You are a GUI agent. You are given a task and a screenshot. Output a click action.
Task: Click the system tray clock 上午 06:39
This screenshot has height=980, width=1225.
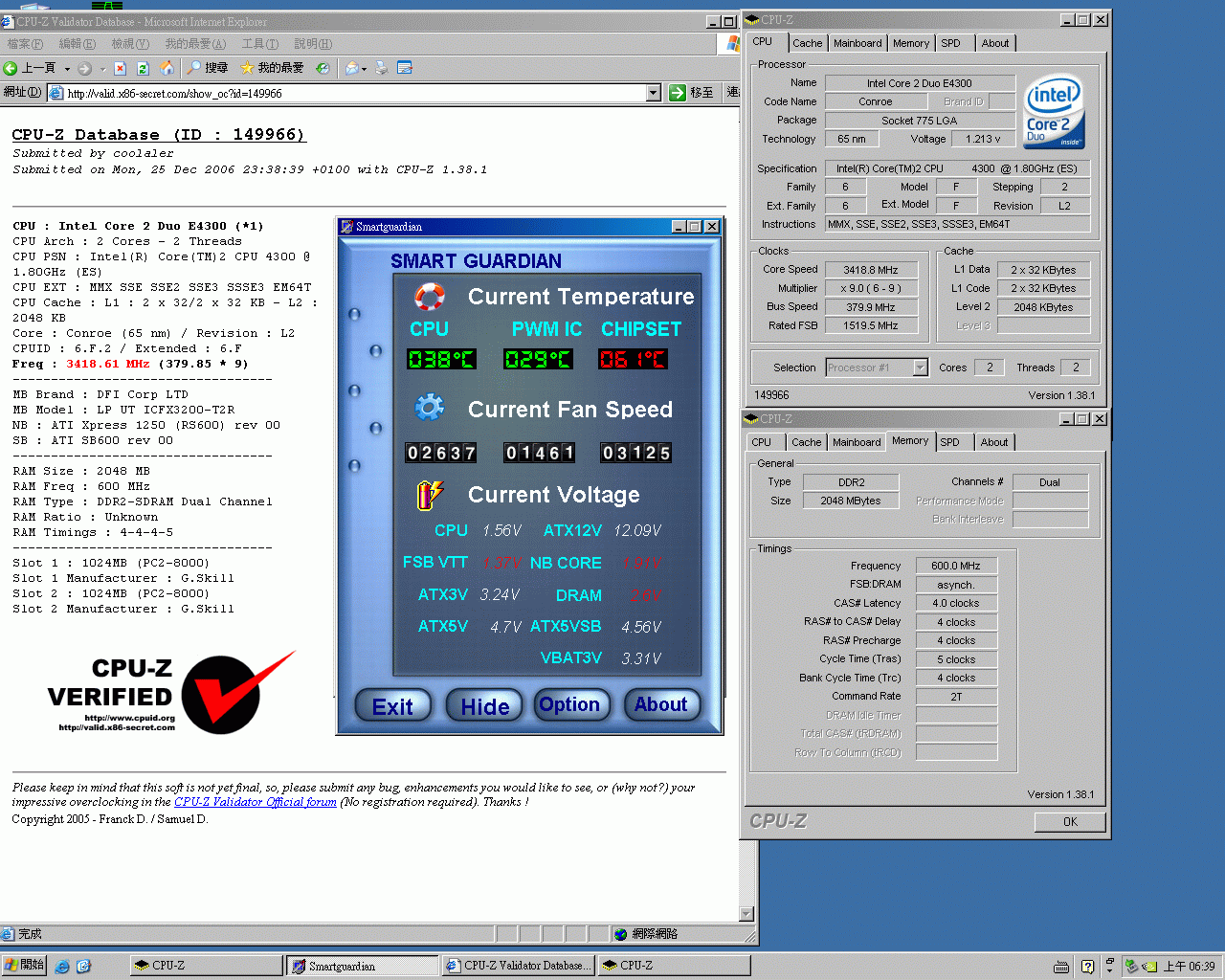pyautogui.click(x=1189, y=967)
